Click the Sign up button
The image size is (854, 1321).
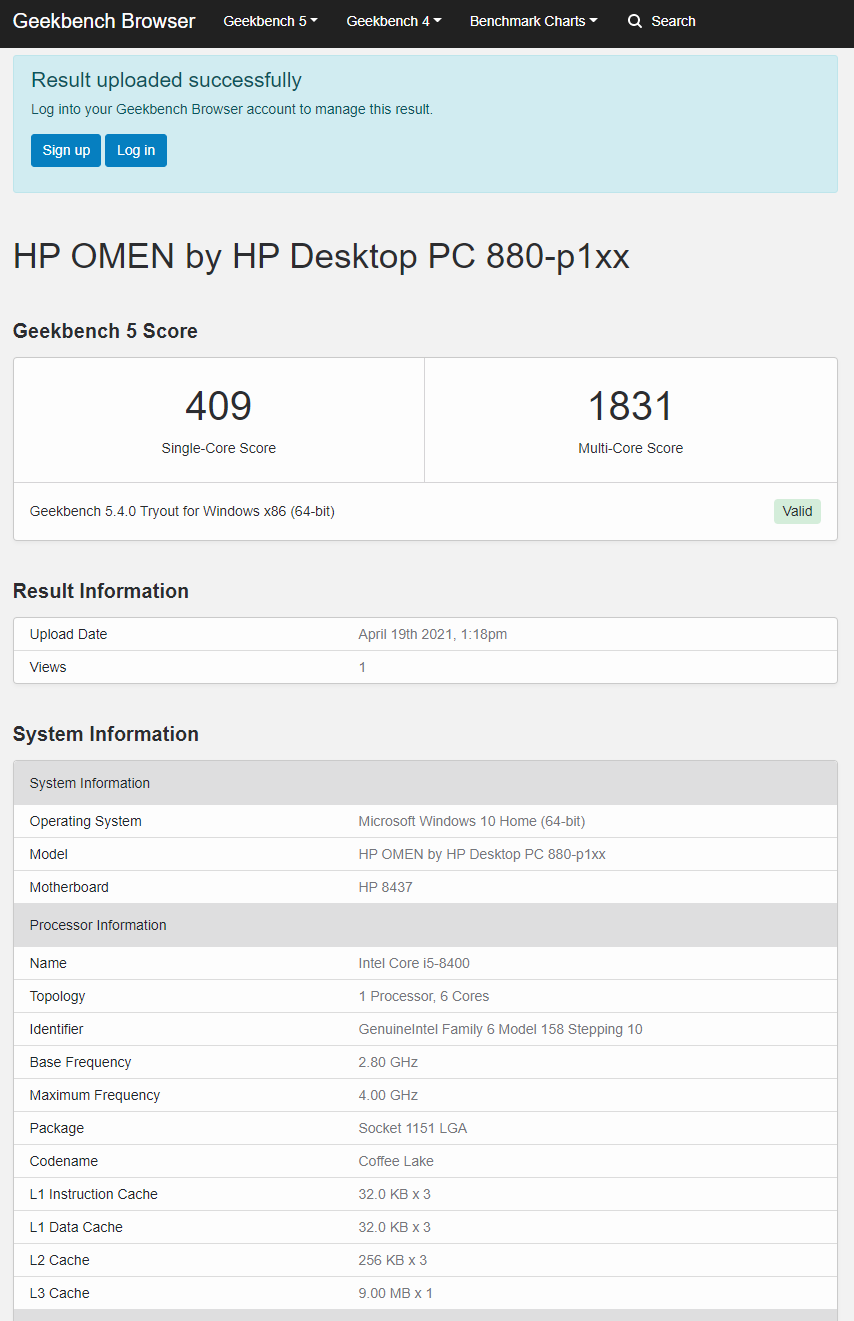66,150
